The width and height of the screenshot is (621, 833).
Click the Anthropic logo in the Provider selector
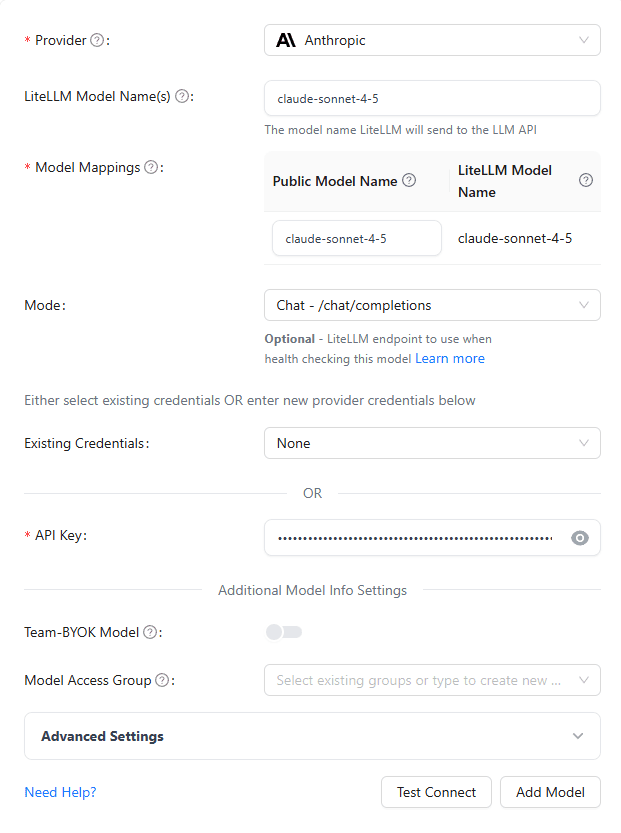(x=284, y=39)
